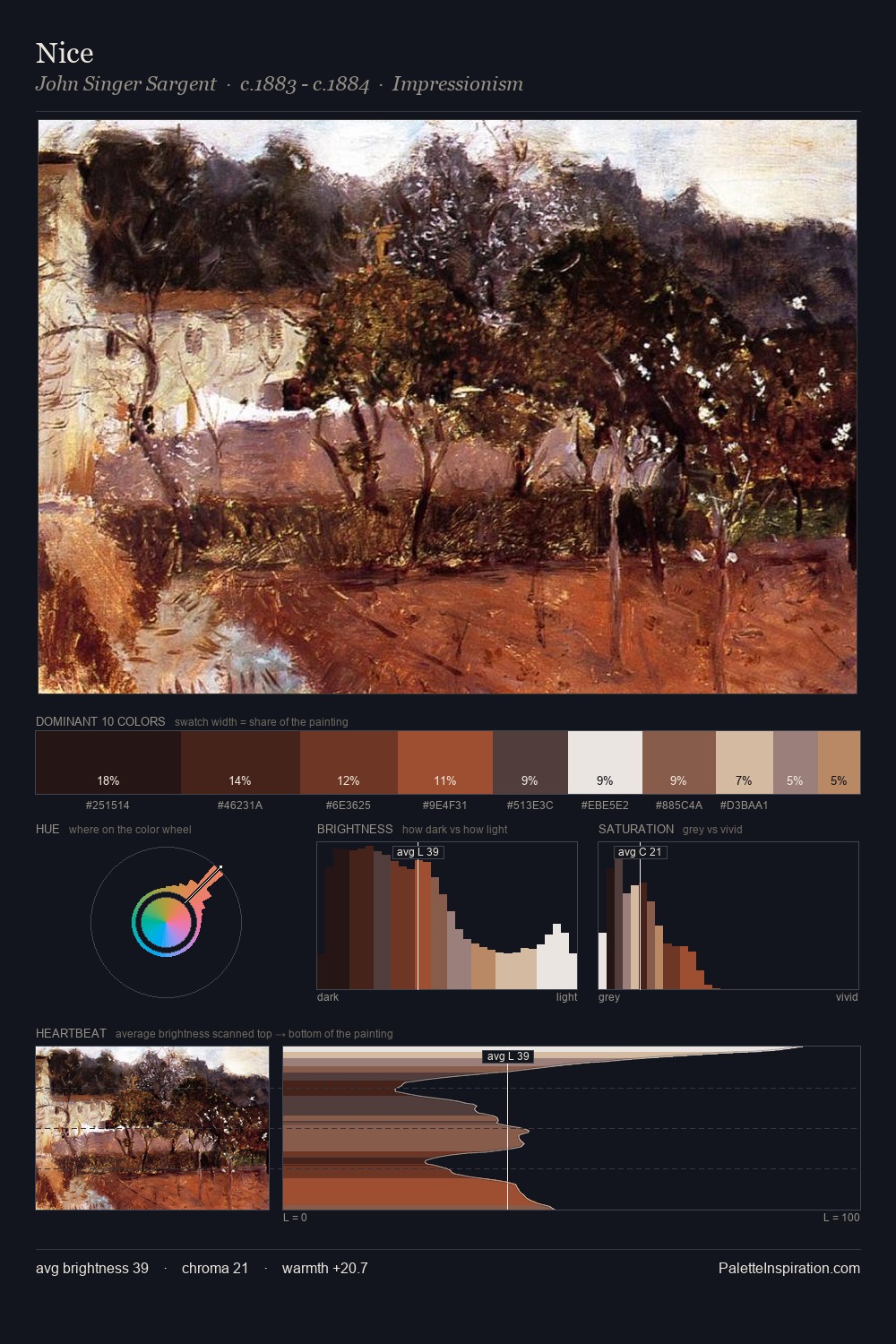Click the 5% grayish-mauve swatch
This screenshot has height=1344, width=896.
coord(796,762)
